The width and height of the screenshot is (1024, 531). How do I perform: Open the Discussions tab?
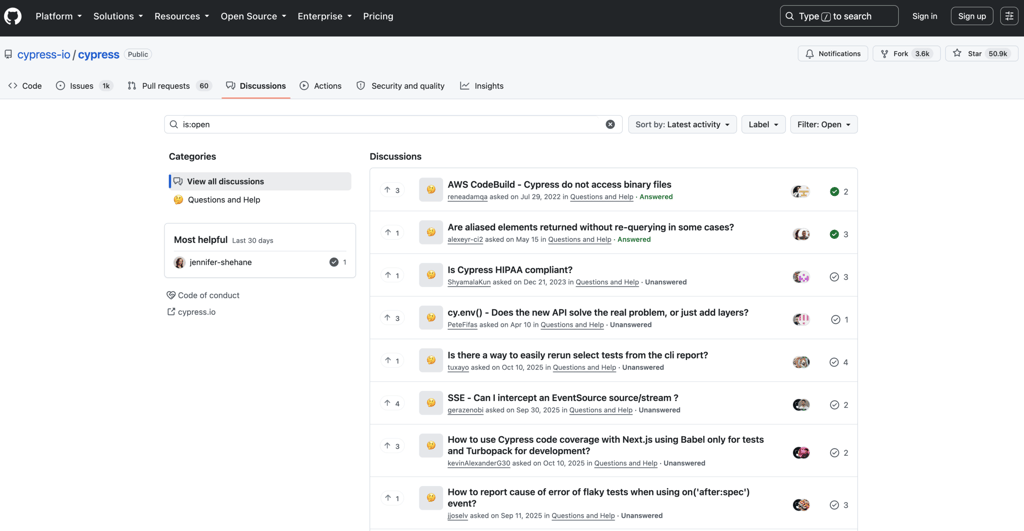click(256, 86)
